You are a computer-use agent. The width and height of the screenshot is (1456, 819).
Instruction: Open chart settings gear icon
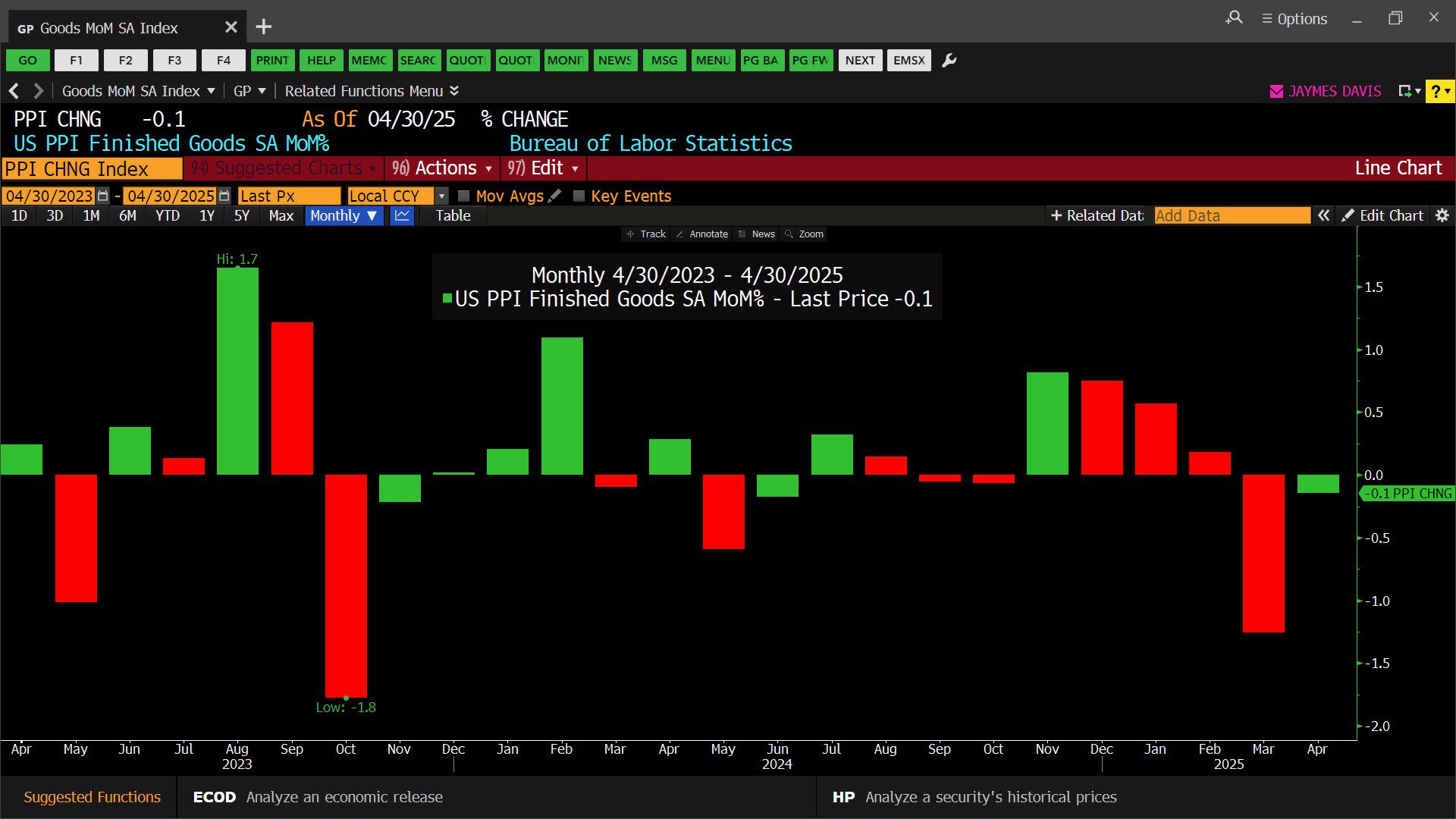pyautogui.click(x=1442, y=216)
